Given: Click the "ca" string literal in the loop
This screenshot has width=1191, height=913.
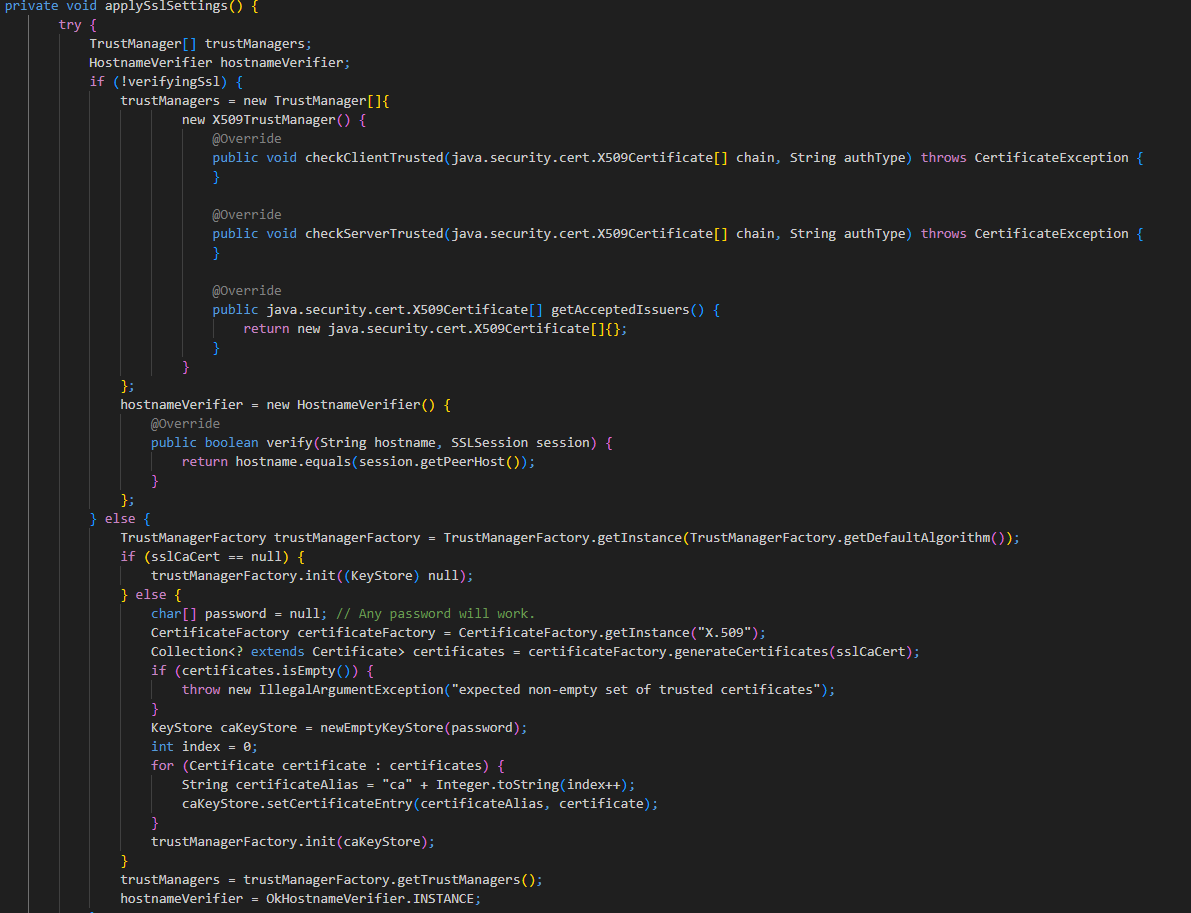Looking at the screenshot, I should (x=397, y=784).
